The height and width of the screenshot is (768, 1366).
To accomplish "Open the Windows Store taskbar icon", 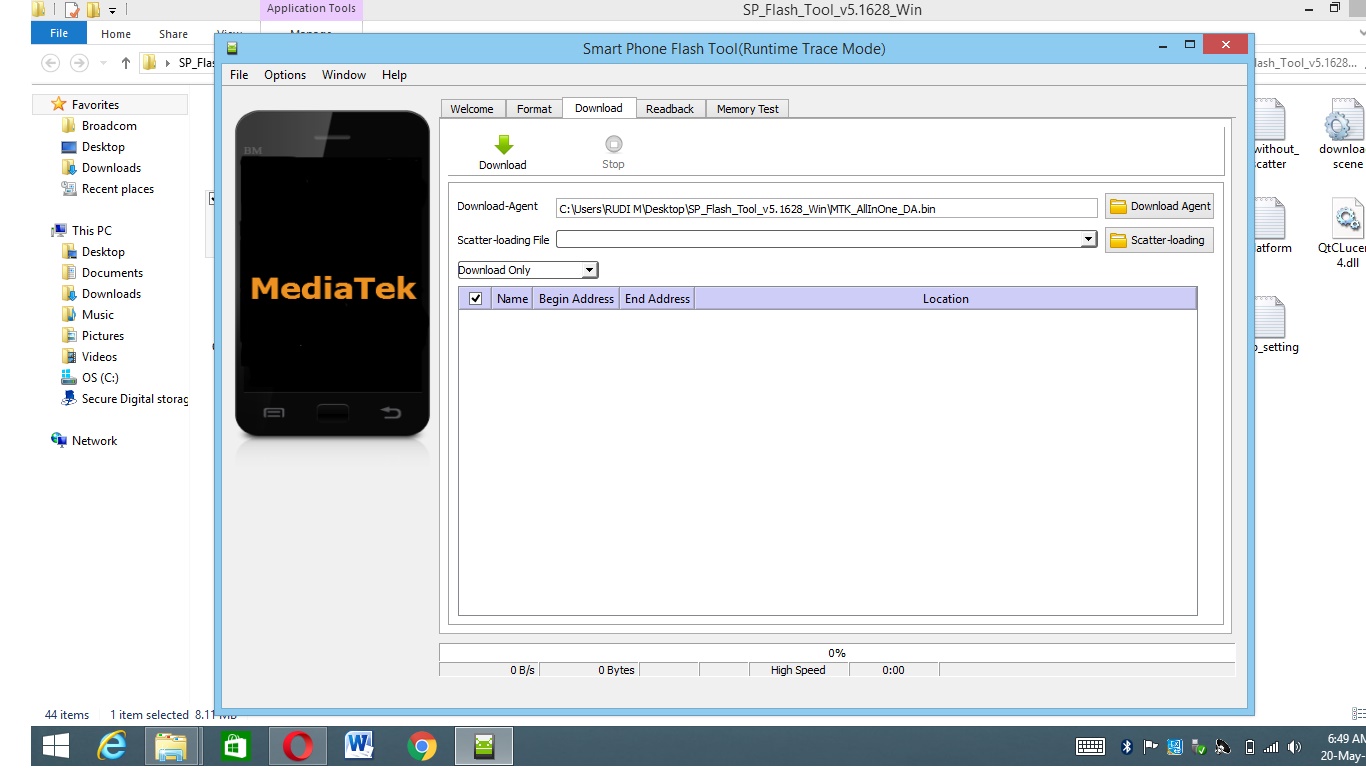I will pos(234,746).
